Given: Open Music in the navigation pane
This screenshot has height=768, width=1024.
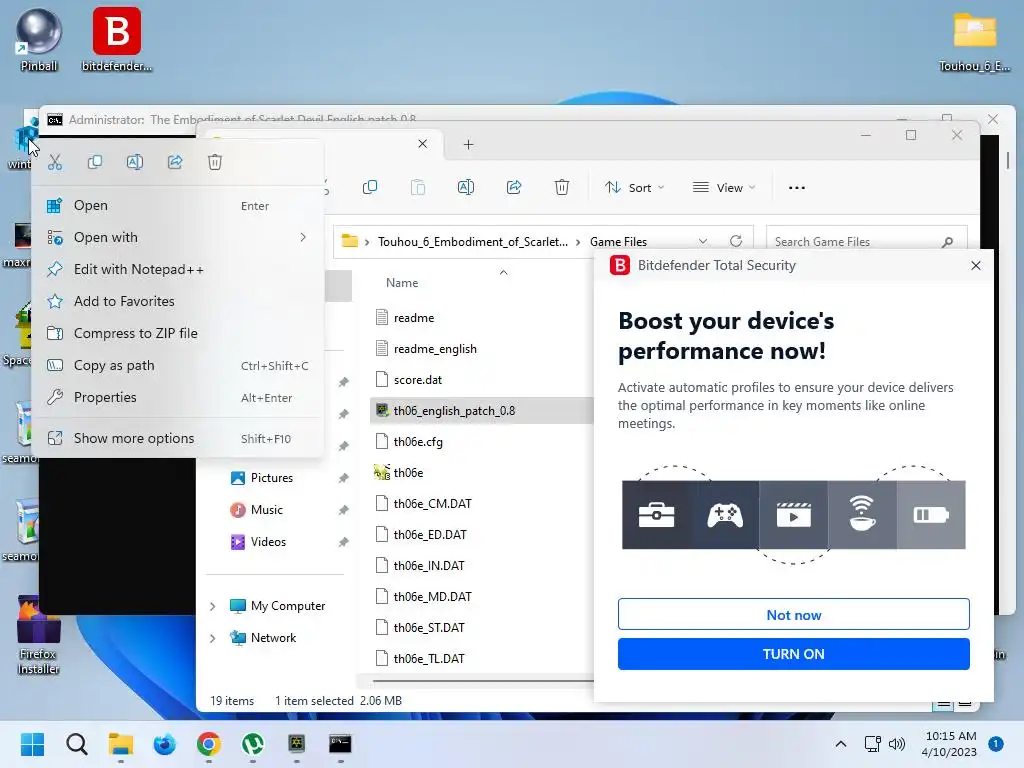Looking at the screenshot, I should pos(266,510).
